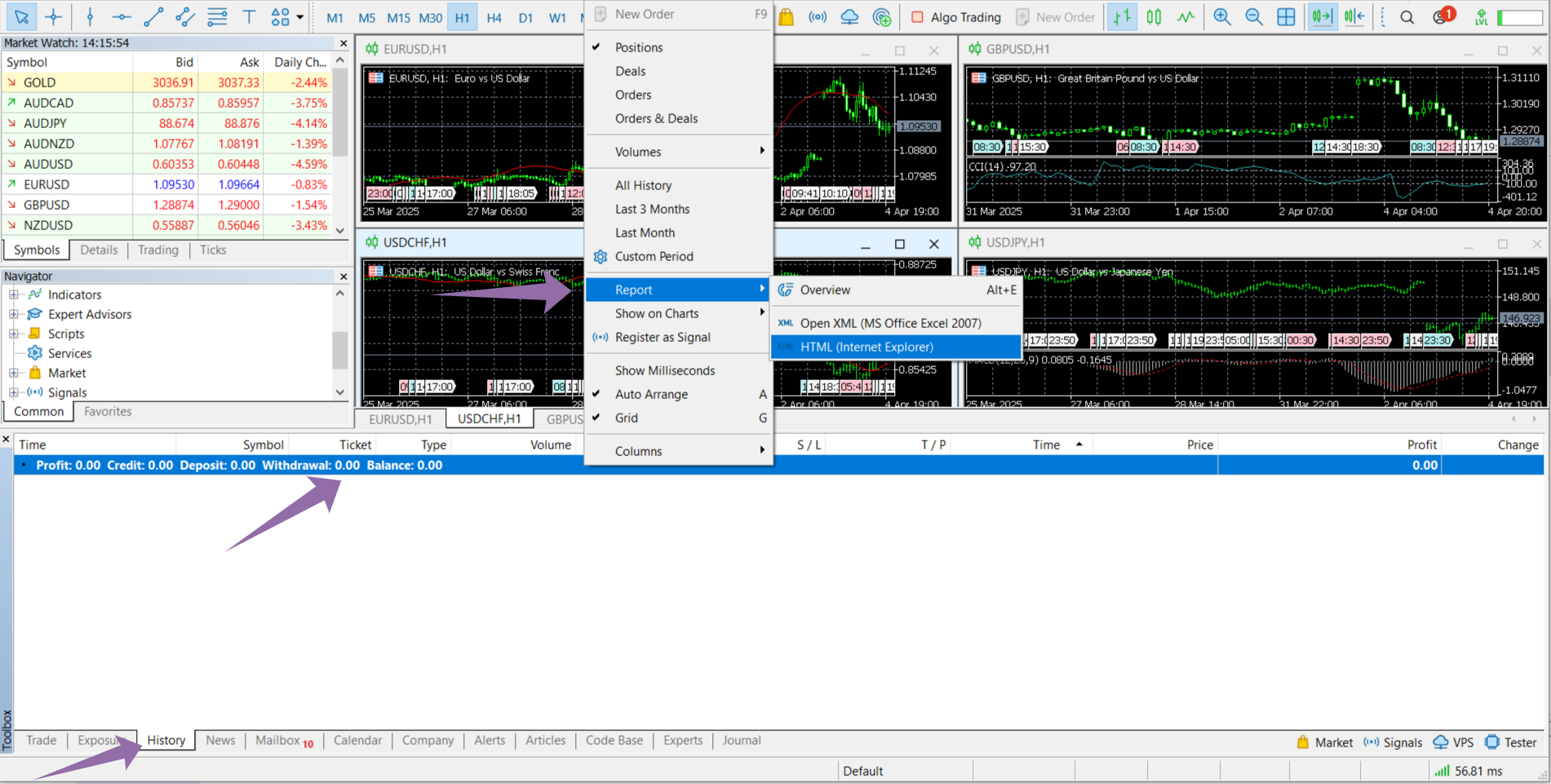Open the VPS cloud toolbar icon
Image resolution: width=1551 pixels, height=784 pixels.
(x=849, y=17)
